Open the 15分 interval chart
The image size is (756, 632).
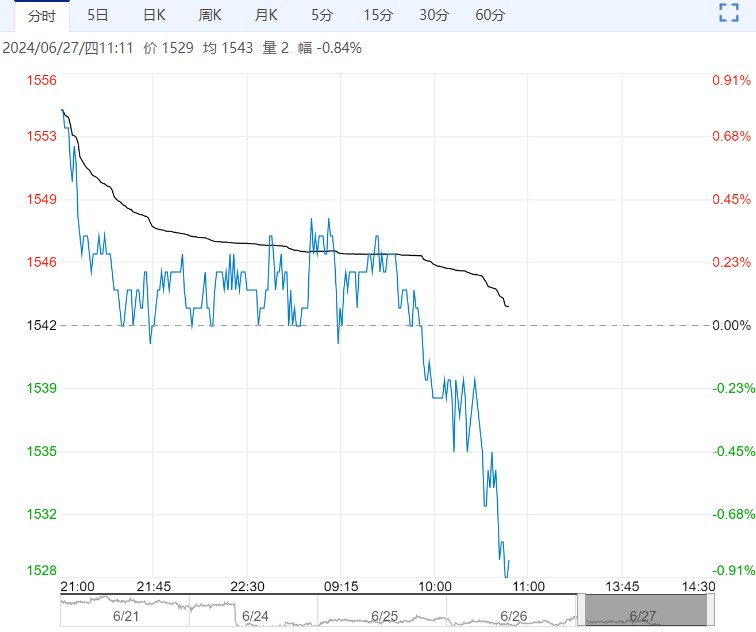click(378, 15)
